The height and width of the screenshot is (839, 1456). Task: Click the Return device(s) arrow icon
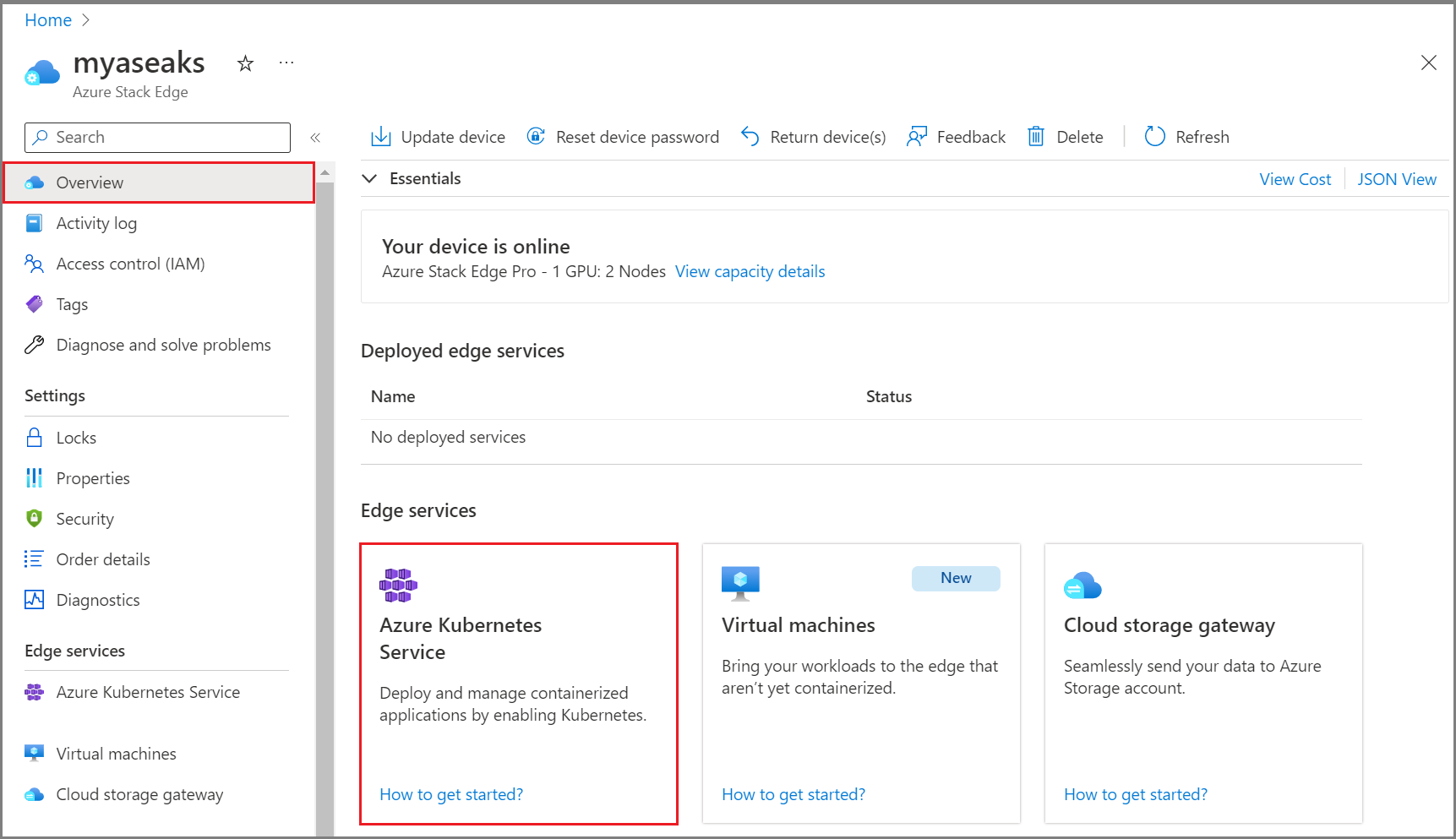click(750, 136)
